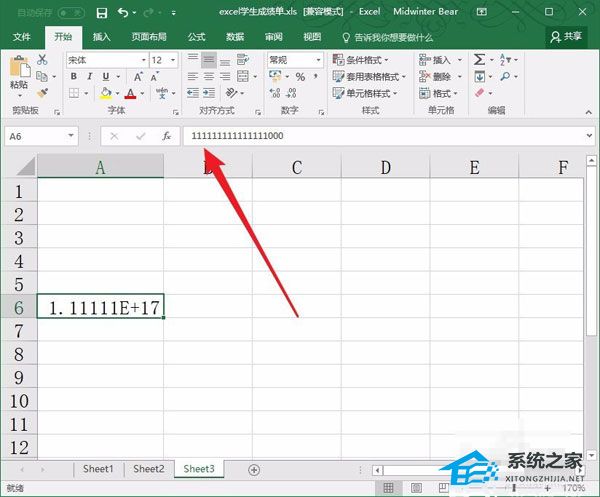Center text horizontally
Screen dimensions: 600x497
pos(209,77)
